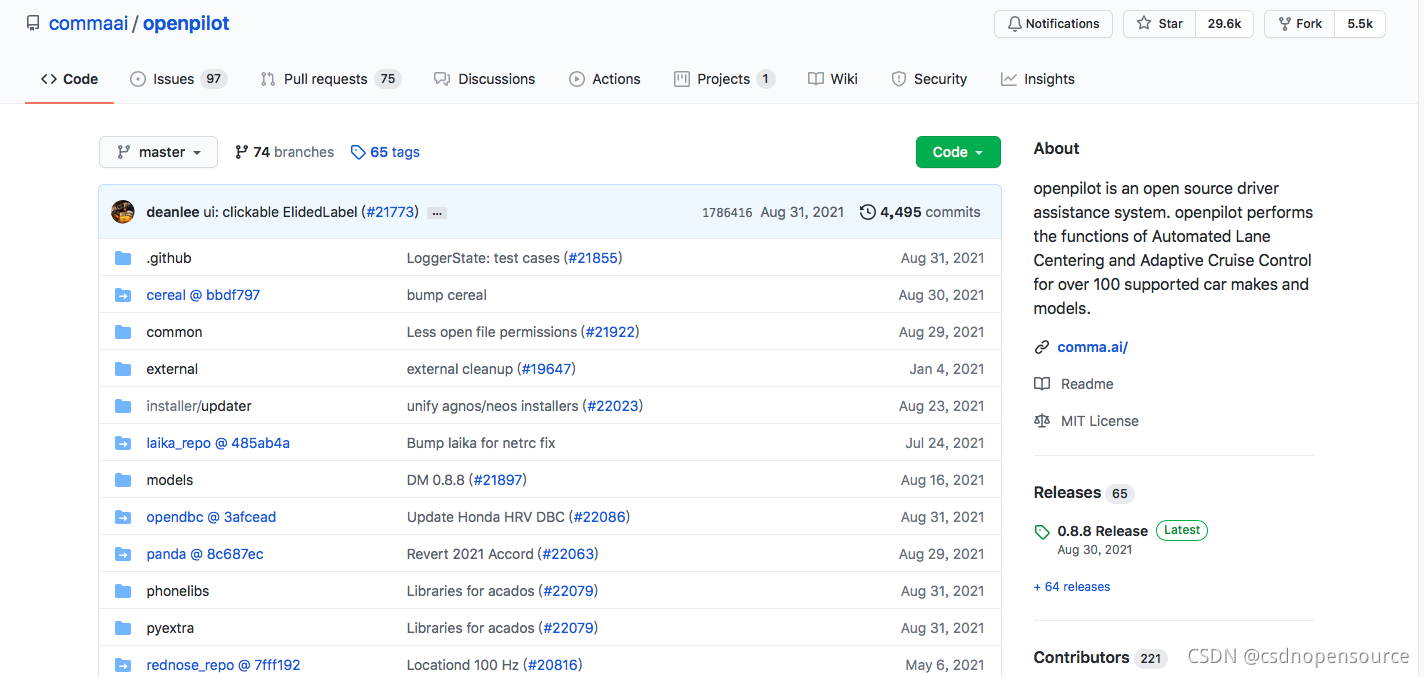Image resolution: width=1424 pixels, height=677 pixels.
Task: Click the submodule icon for panda
Action: (123, 554)
